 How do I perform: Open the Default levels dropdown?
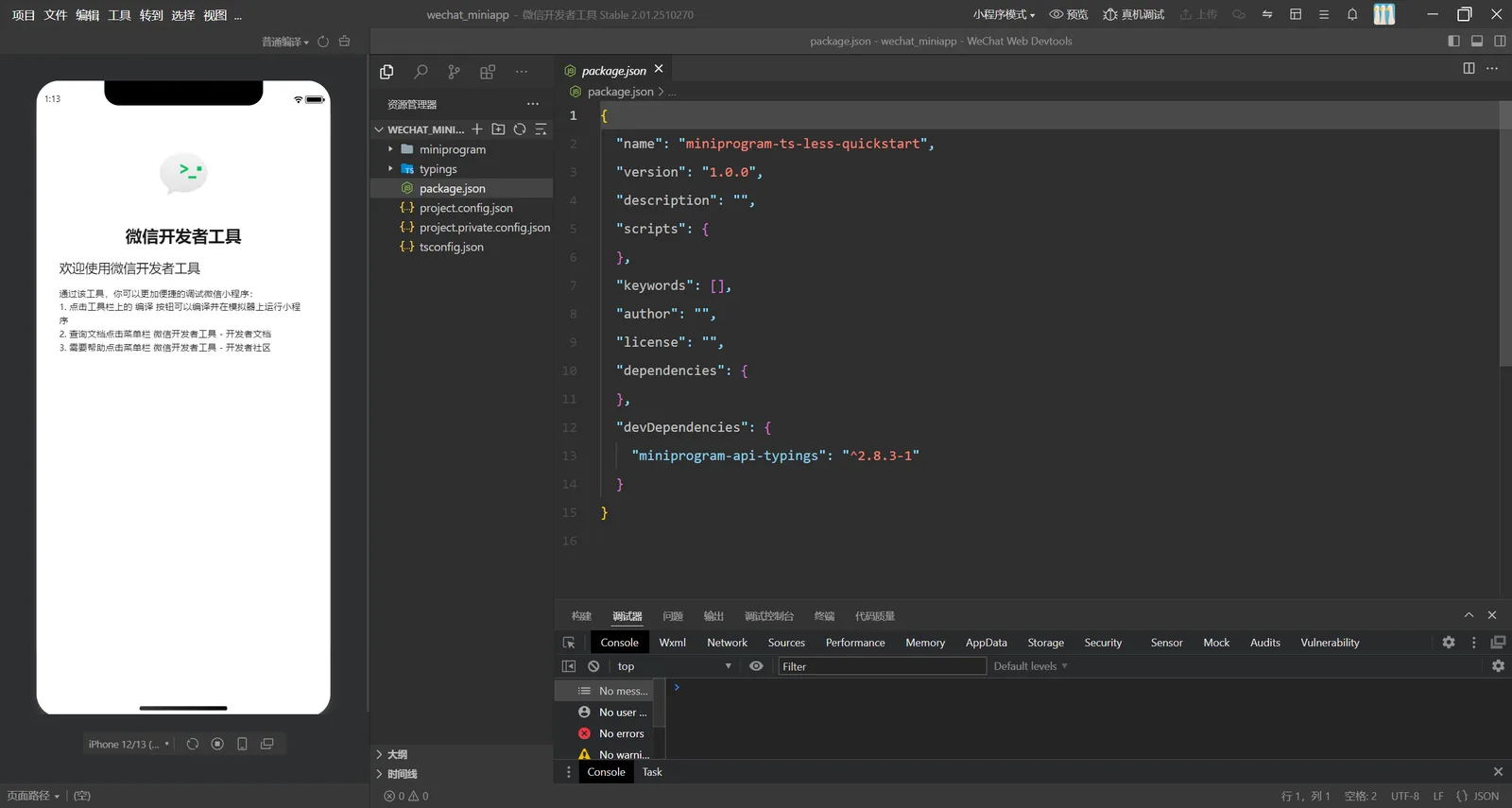click(1030, 666)
